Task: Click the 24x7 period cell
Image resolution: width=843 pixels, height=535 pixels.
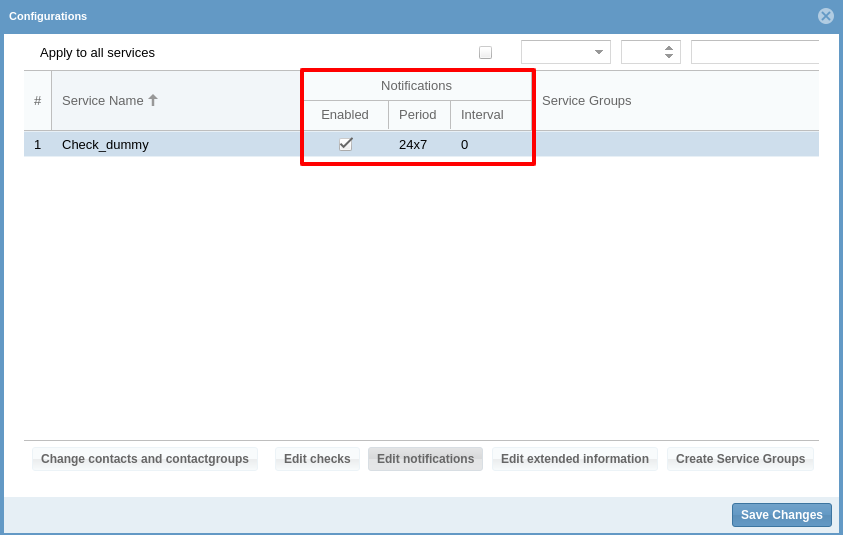Action: click(413, 144)
